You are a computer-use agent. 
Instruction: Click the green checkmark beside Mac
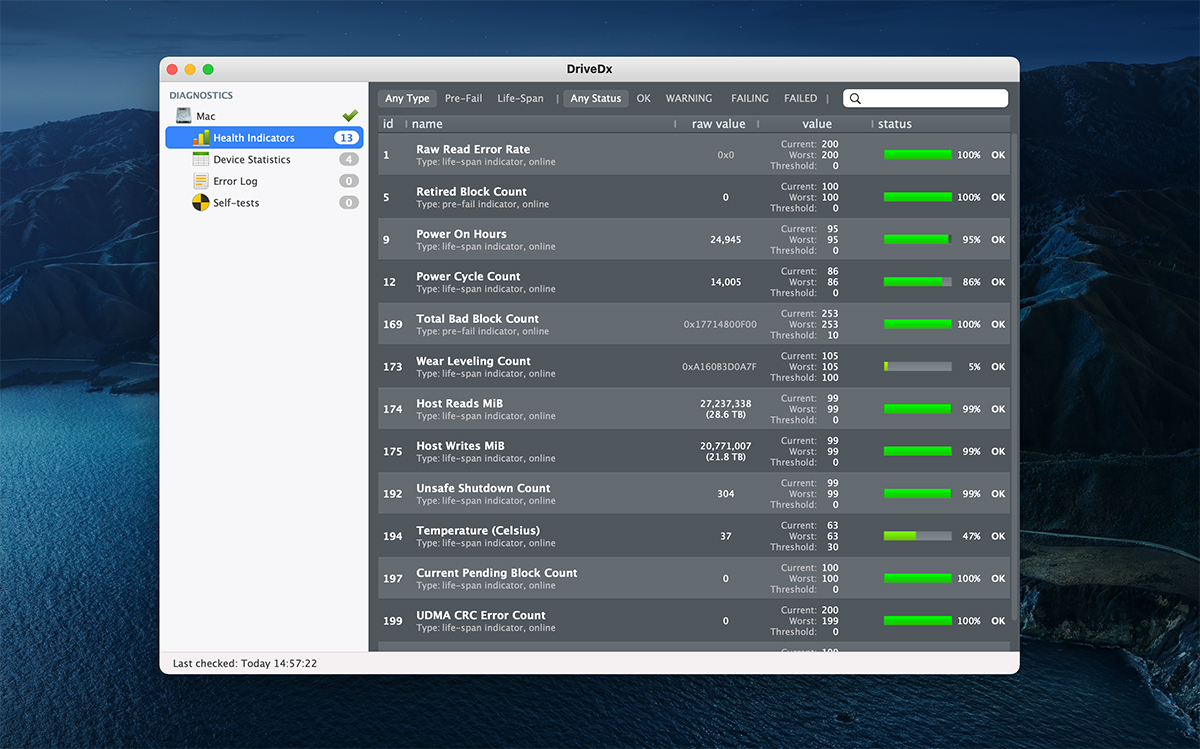(x=350, y=116)
